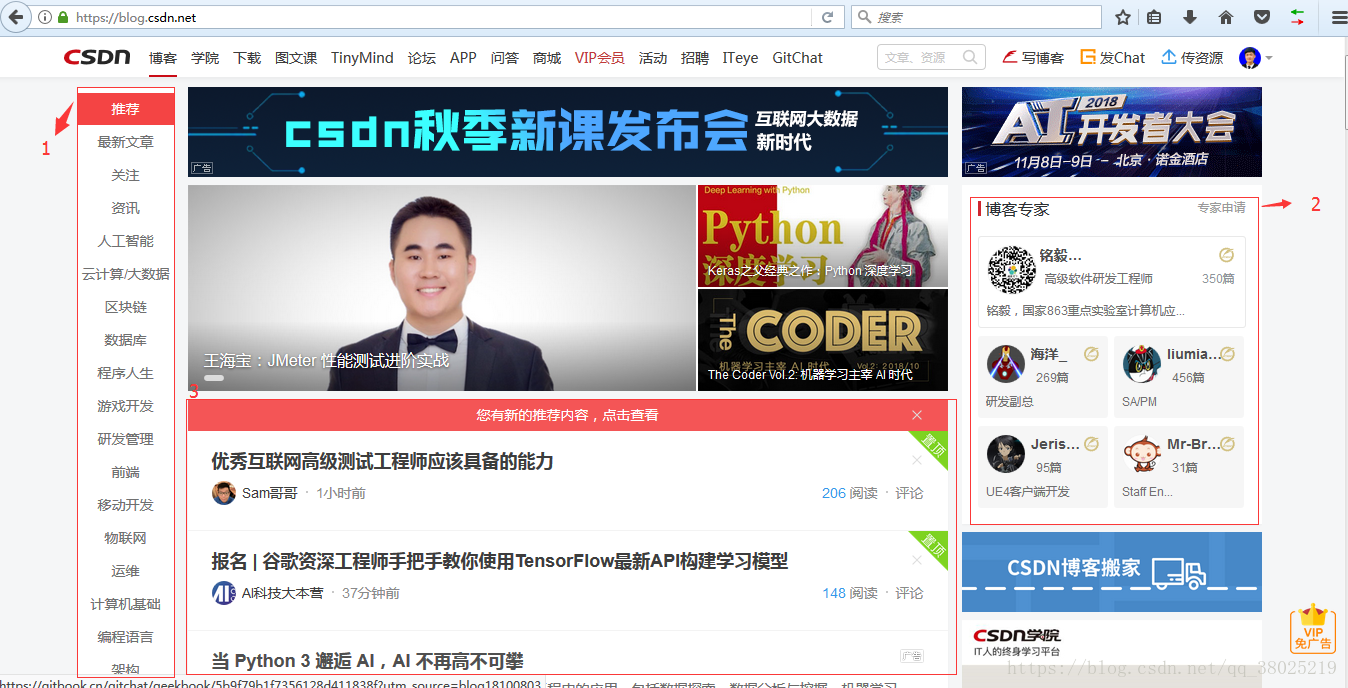Open 博客 in top navigation
The image size is (1348, 688).
pos(163,58)
